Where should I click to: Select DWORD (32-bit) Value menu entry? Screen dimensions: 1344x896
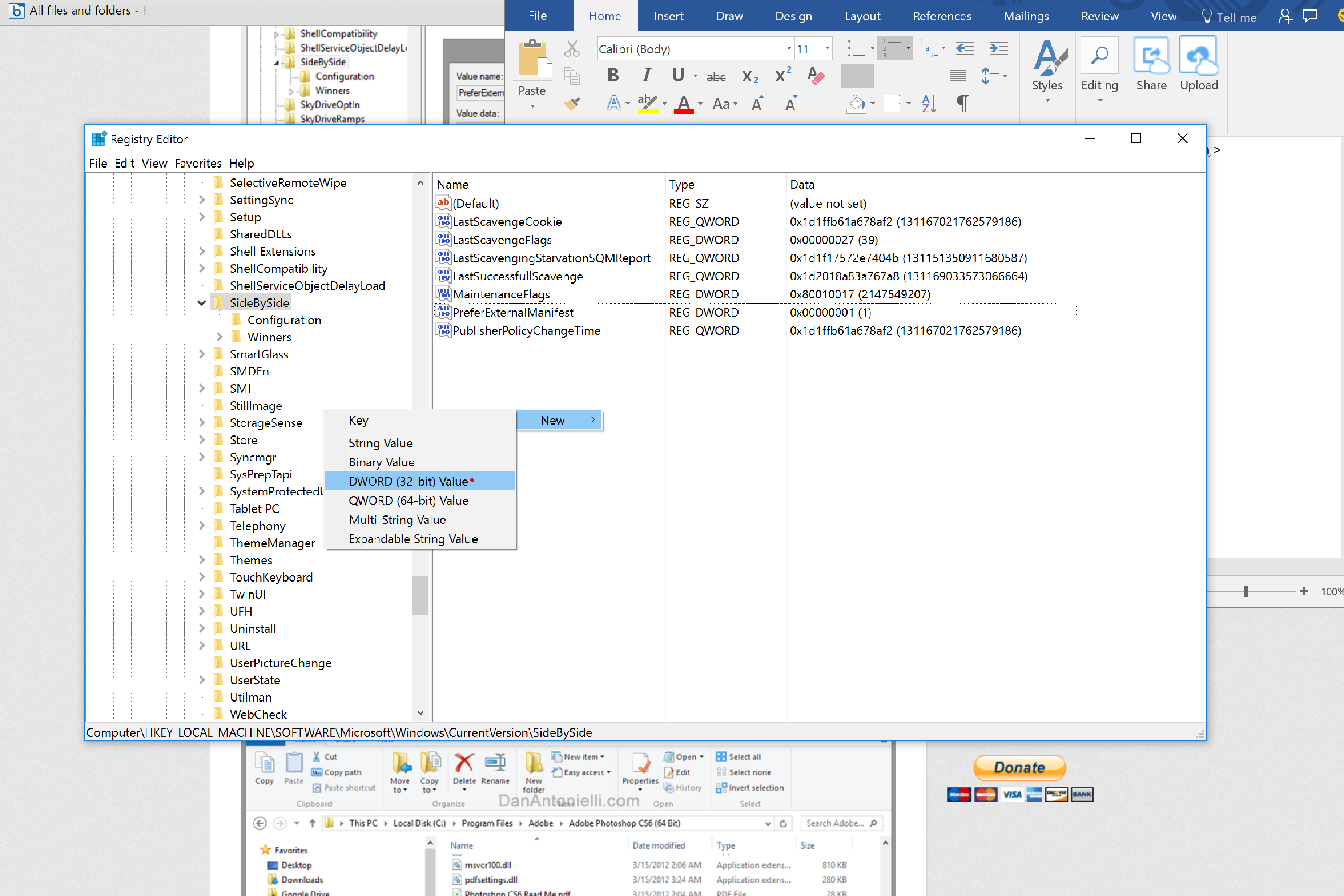click(408, 481)
